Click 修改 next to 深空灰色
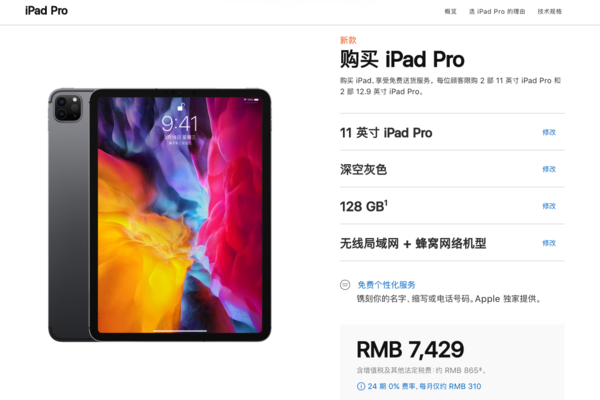600x400 pixels. [x=549, y=169]
